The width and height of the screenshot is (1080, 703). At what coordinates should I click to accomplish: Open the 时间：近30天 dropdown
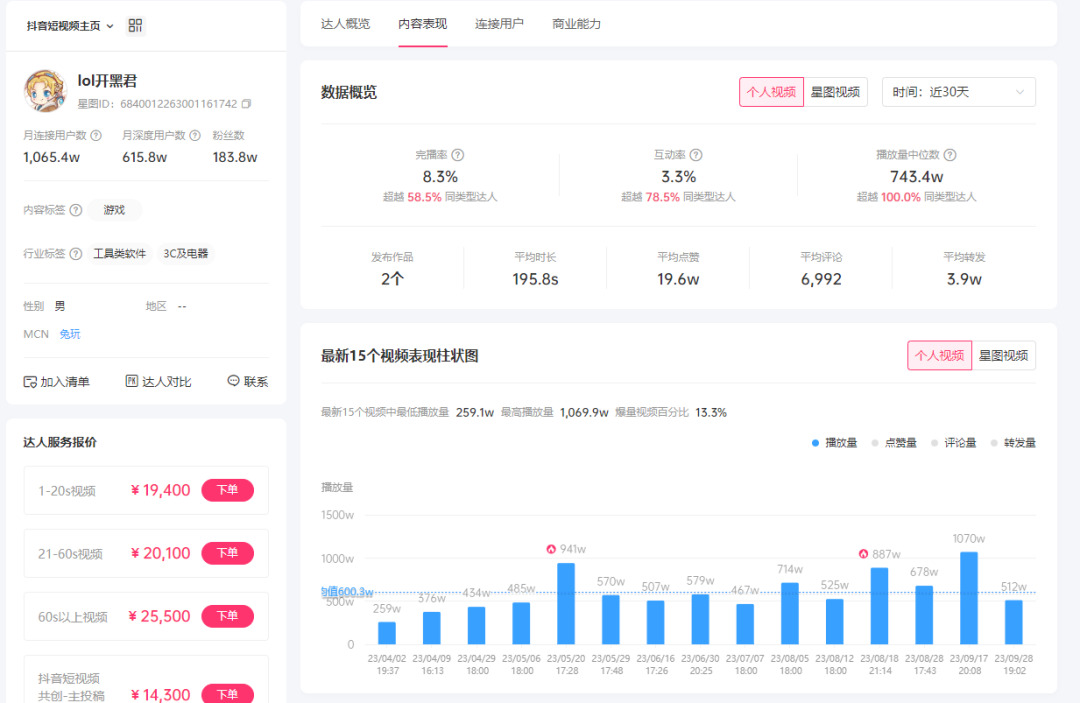(958, 92)
